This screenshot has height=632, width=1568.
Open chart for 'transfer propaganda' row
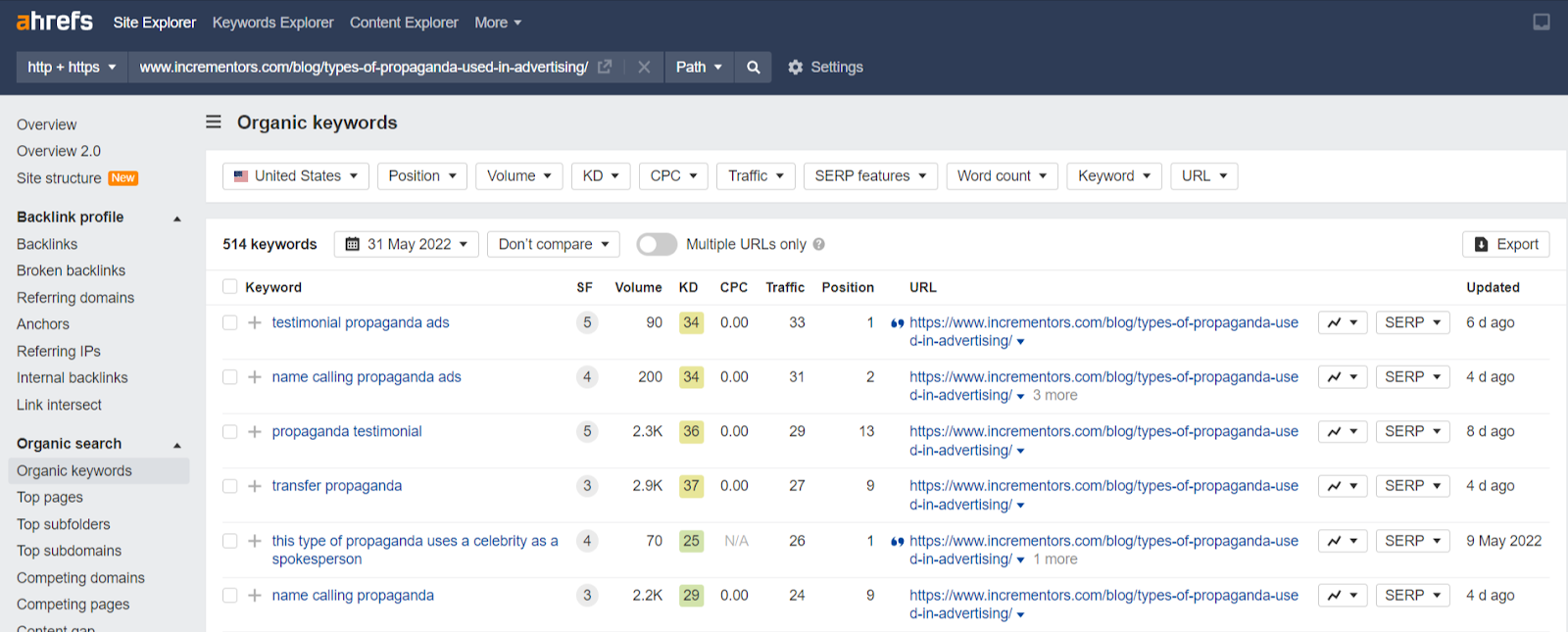[x=1343, y=486]
